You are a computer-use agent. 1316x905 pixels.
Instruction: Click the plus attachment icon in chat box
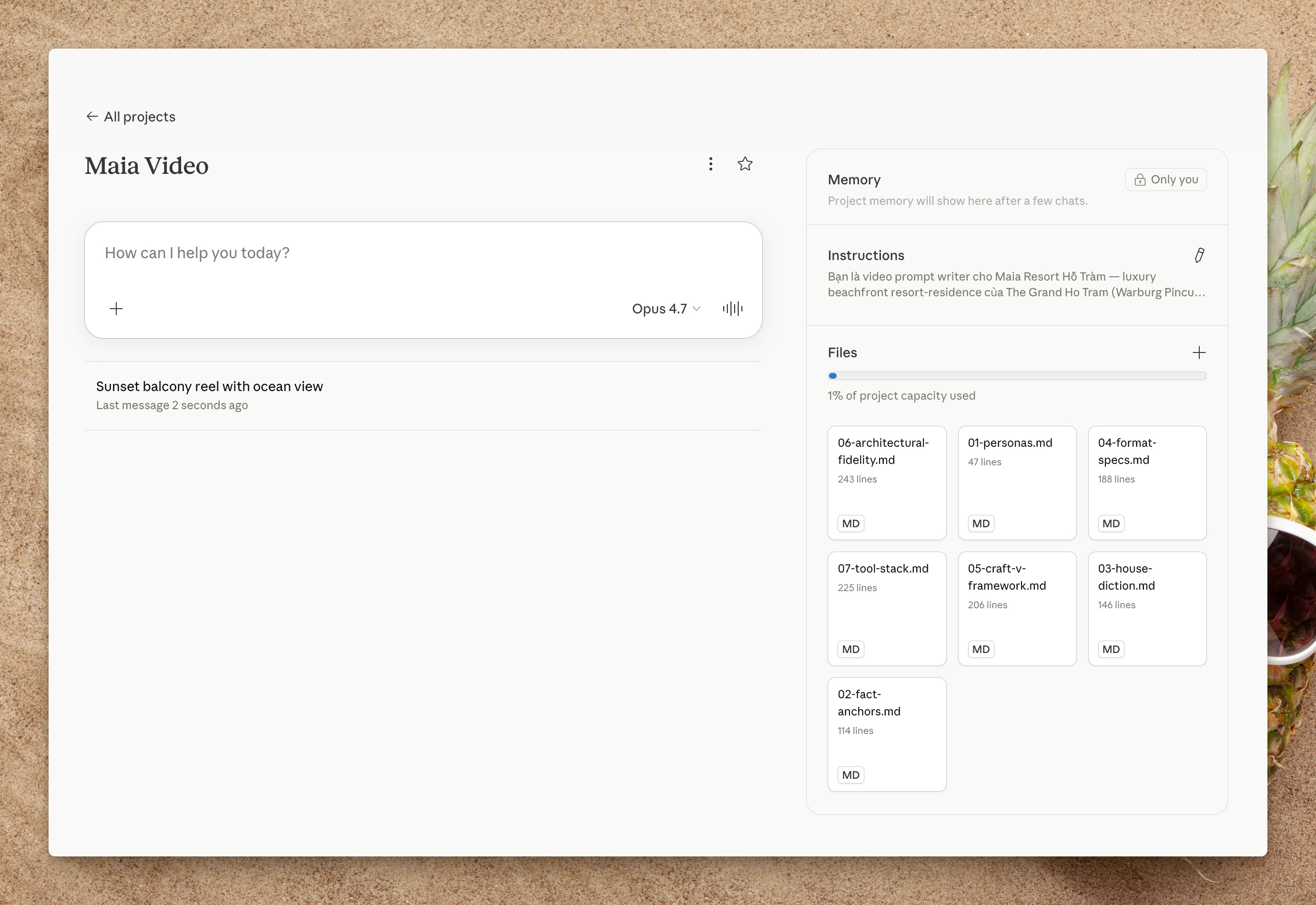(x=116, y=309)
